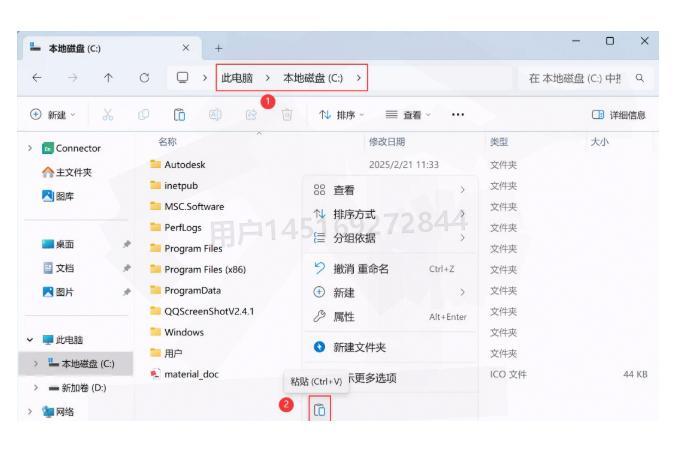Screen dimensions: 676x452
Task: Click the forward navigation arrow
Action: [73, 78]
